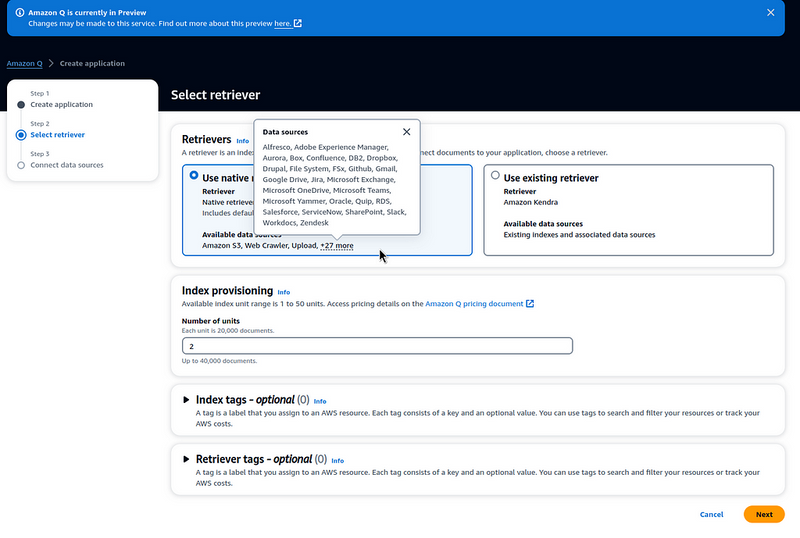Viewport: 800px width, 538px height.
Task: Click the Step 3 empty circle indicator
Action: tap(21, 165)
